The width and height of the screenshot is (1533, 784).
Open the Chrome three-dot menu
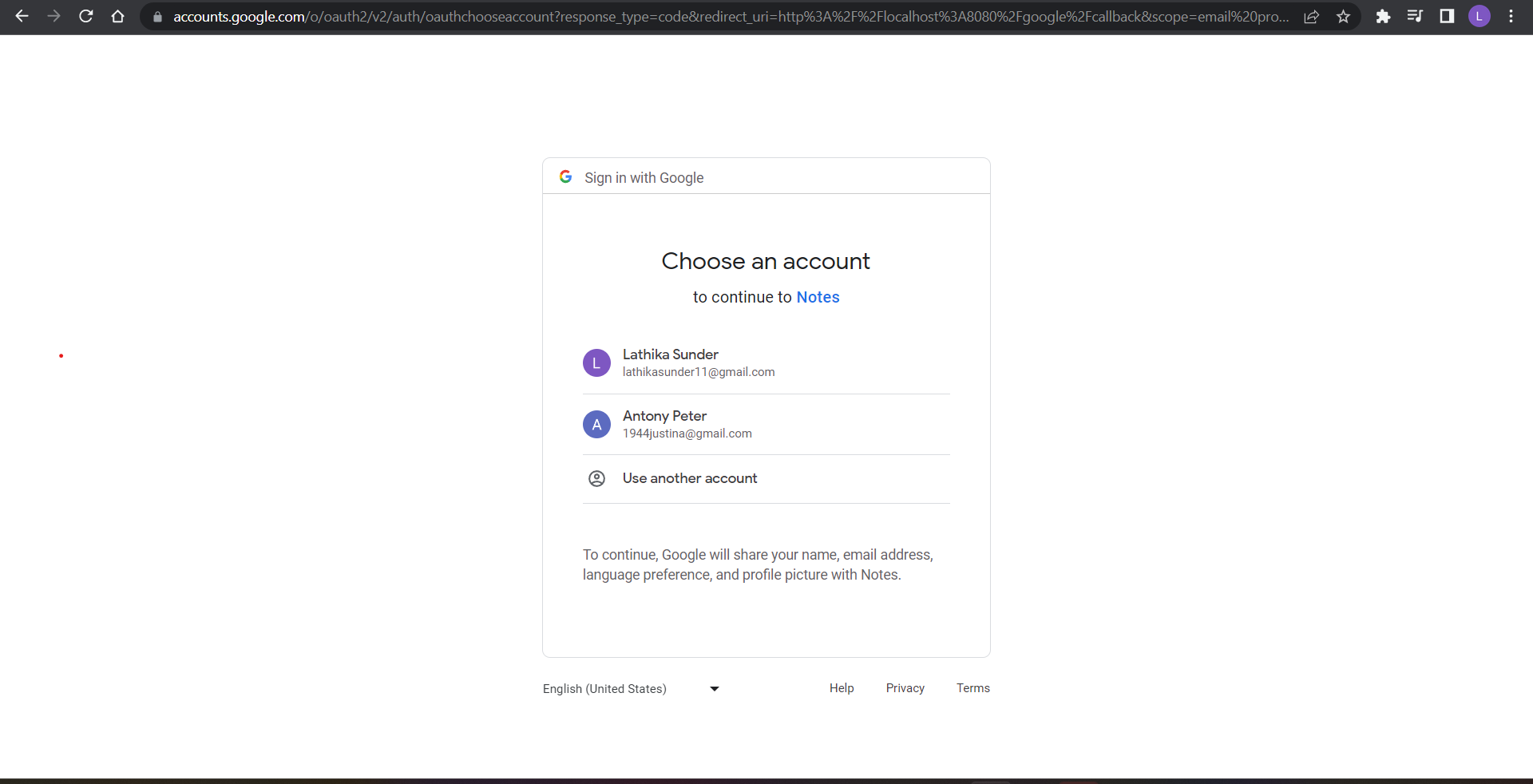click(1511, 16)
